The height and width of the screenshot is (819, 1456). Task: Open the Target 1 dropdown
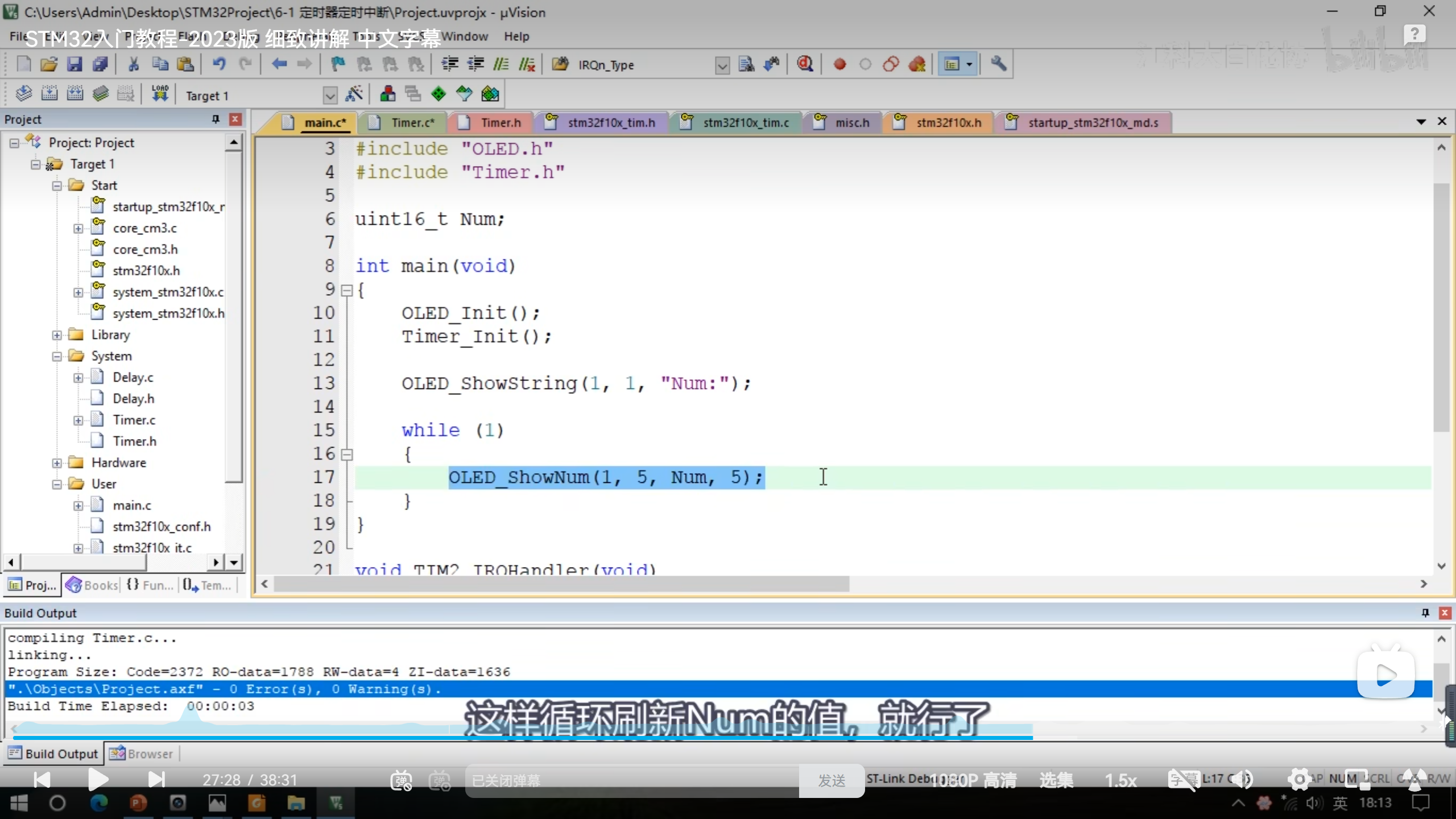330,96
